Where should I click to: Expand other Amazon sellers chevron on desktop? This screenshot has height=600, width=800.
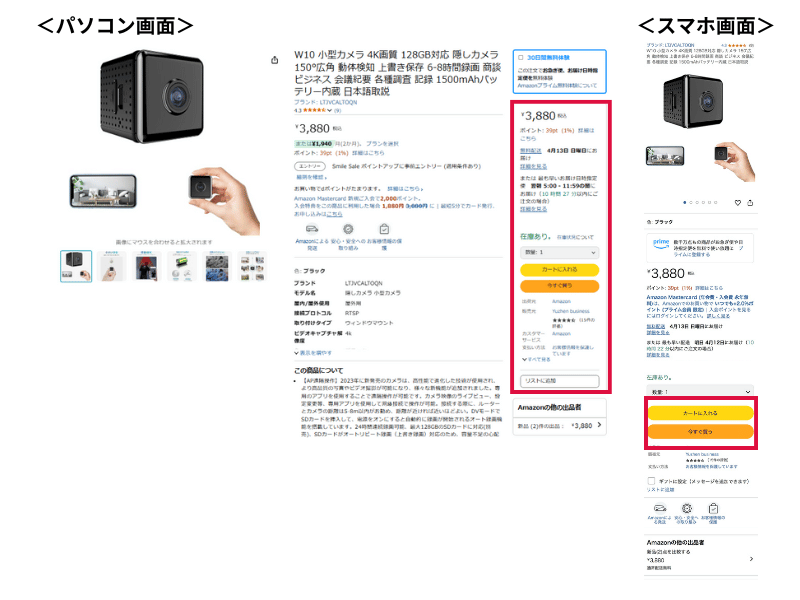(x=599, y=425)
